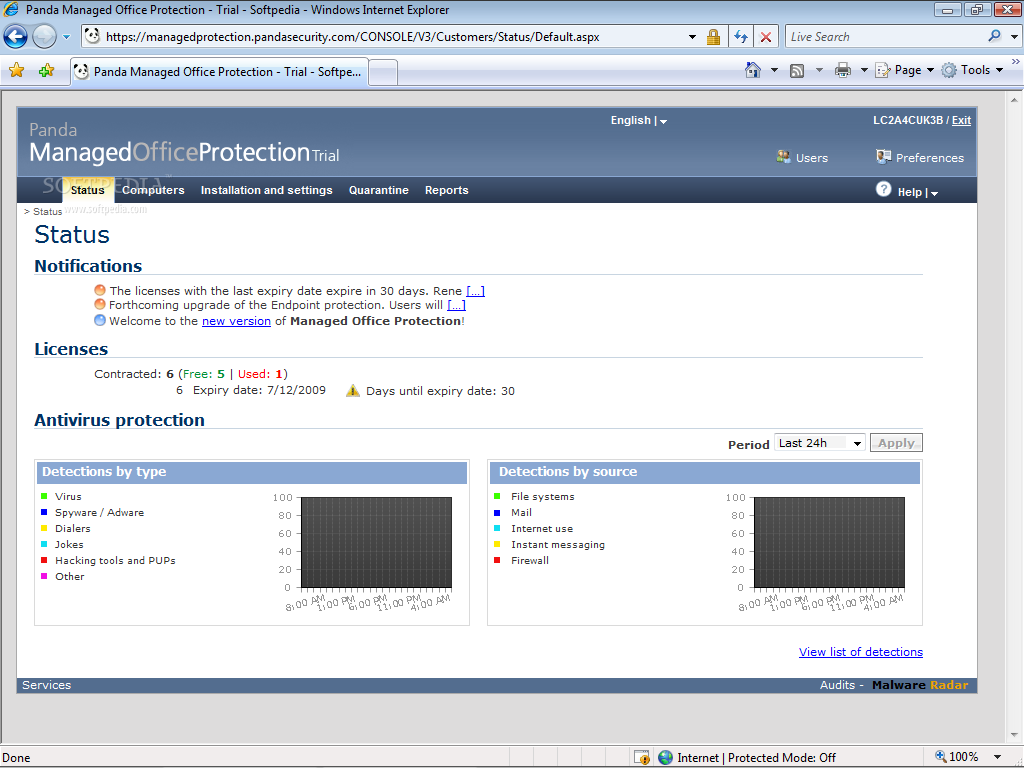The height and width of the screenshot is (768, 1024).
Task: Open Installation and settings tab
Action: 266,190
